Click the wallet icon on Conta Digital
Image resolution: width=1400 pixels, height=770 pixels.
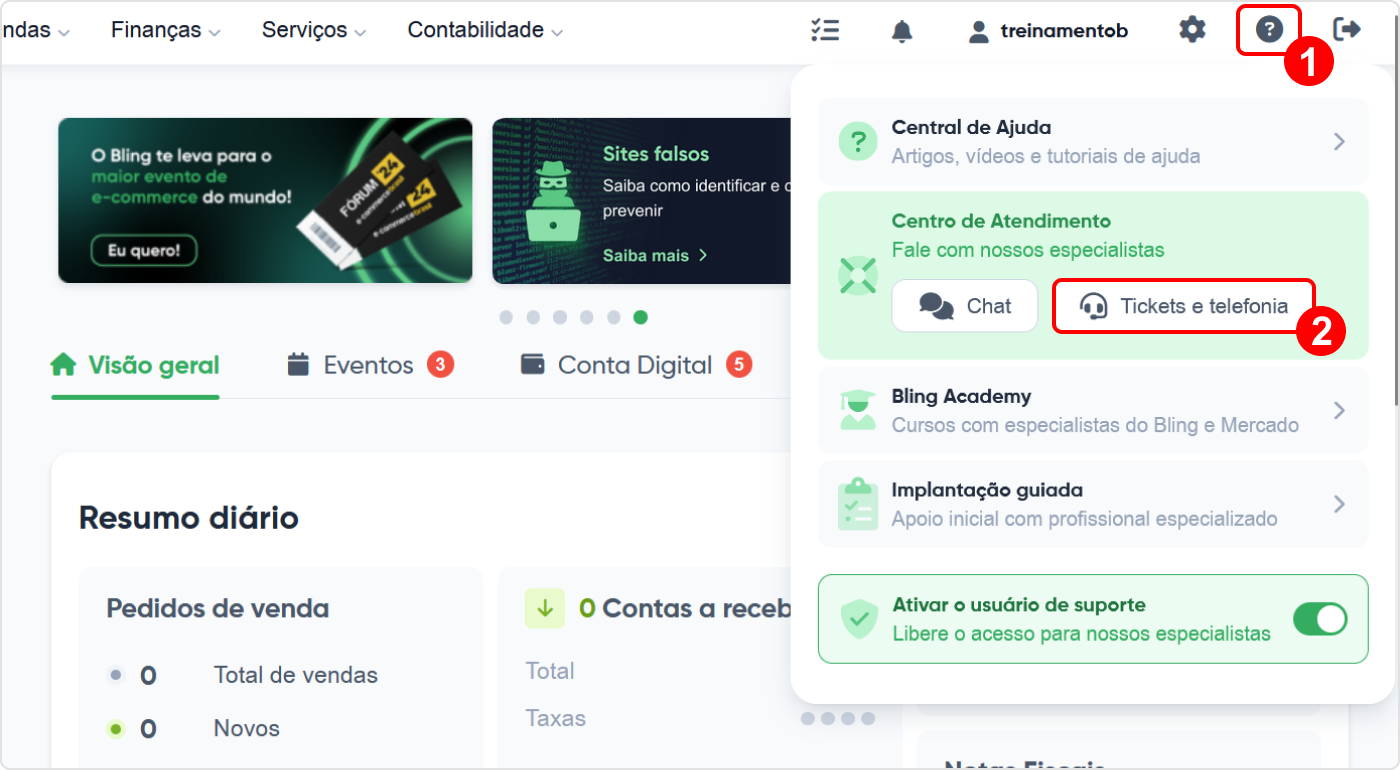tap(533, 364)
